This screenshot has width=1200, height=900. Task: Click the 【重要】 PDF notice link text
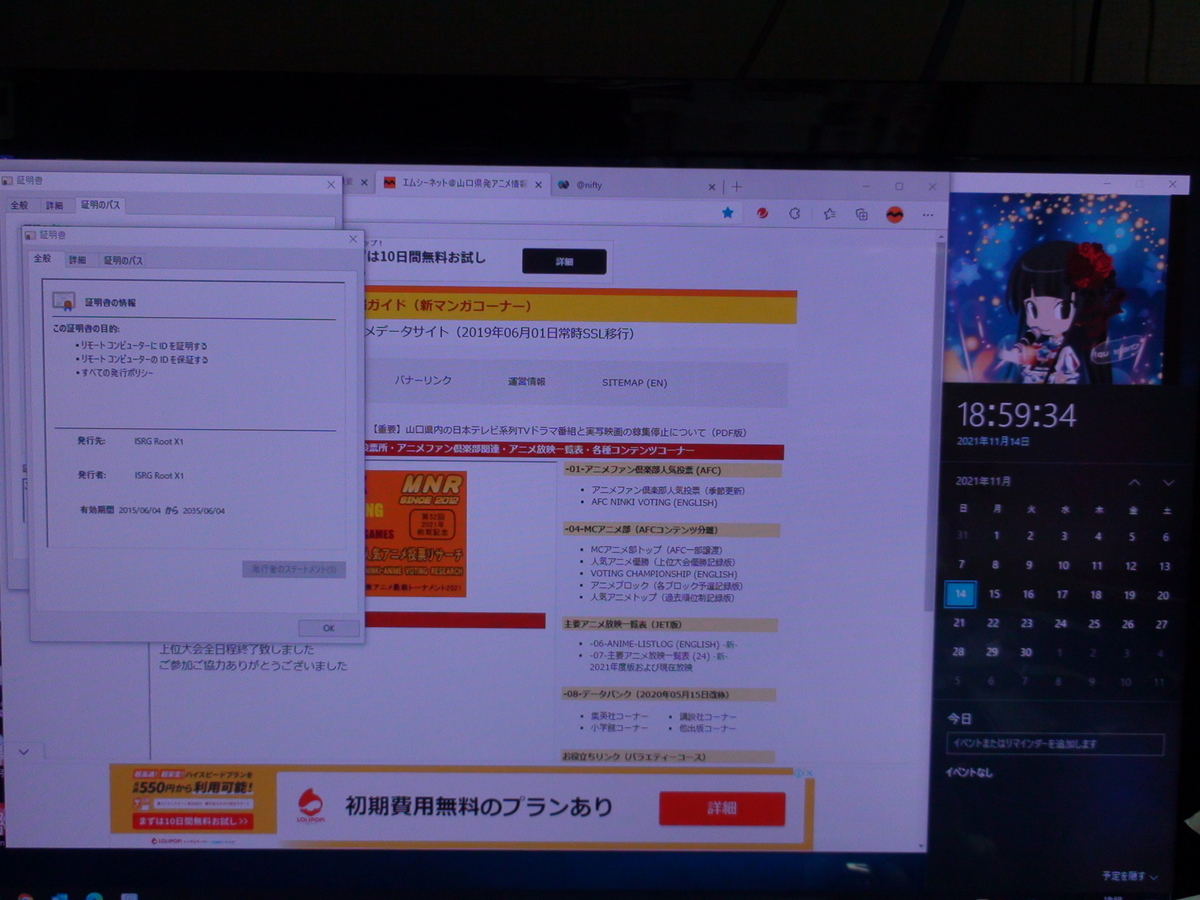click(x=558, y=432)
